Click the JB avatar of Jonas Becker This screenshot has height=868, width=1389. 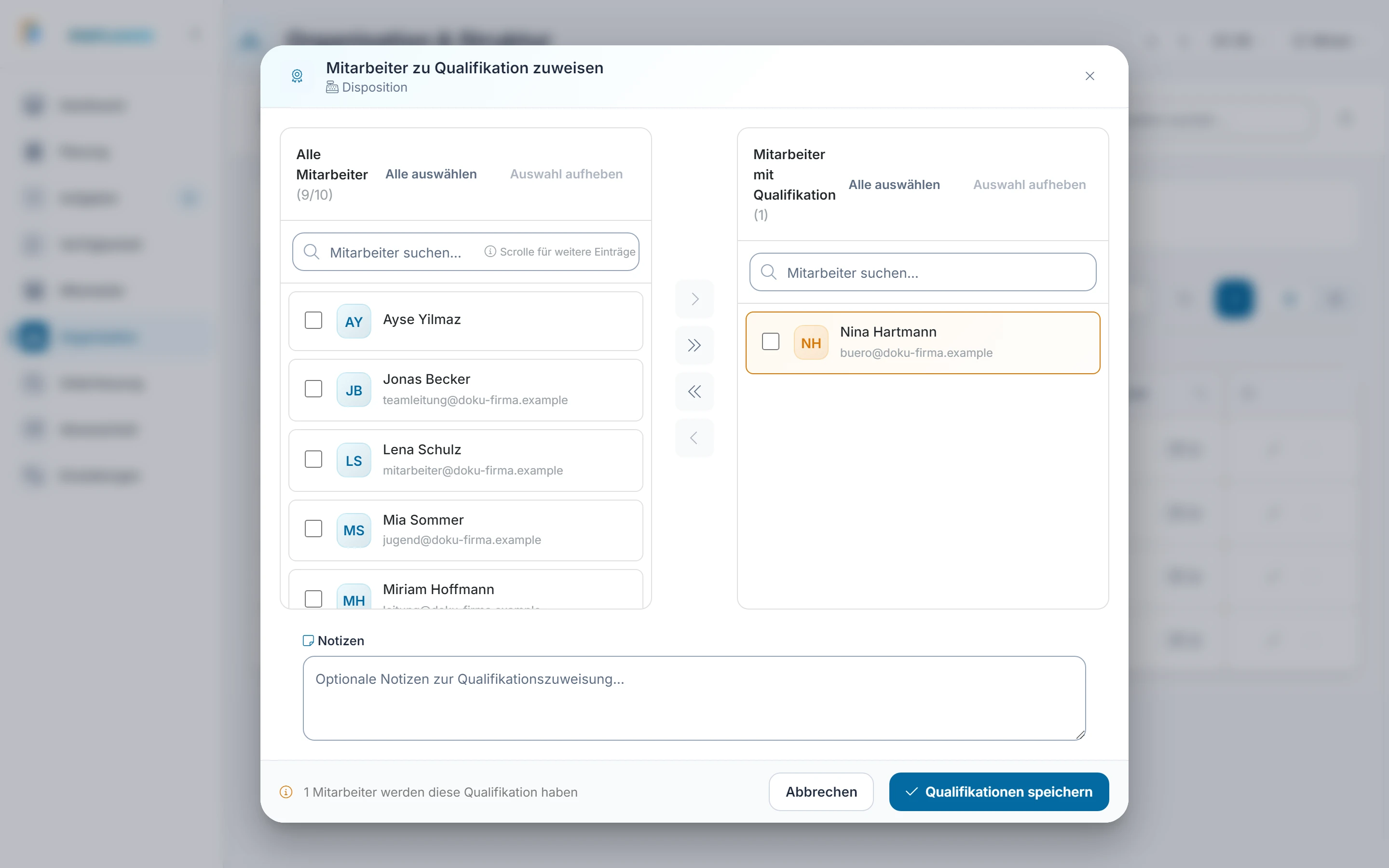pyautogui.click(x=354, y=391)
